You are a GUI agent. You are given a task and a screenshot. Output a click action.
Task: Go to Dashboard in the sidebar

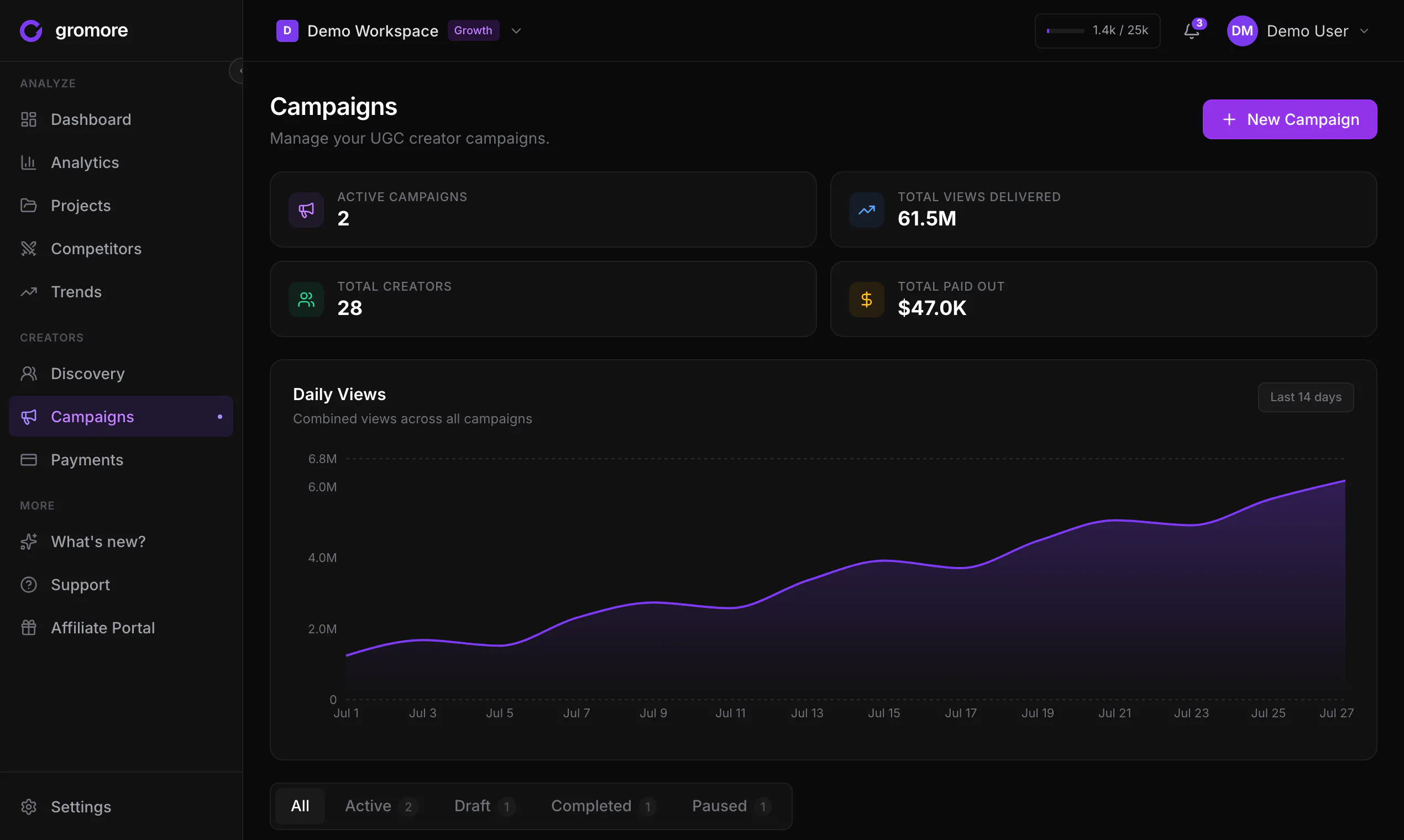121,119
